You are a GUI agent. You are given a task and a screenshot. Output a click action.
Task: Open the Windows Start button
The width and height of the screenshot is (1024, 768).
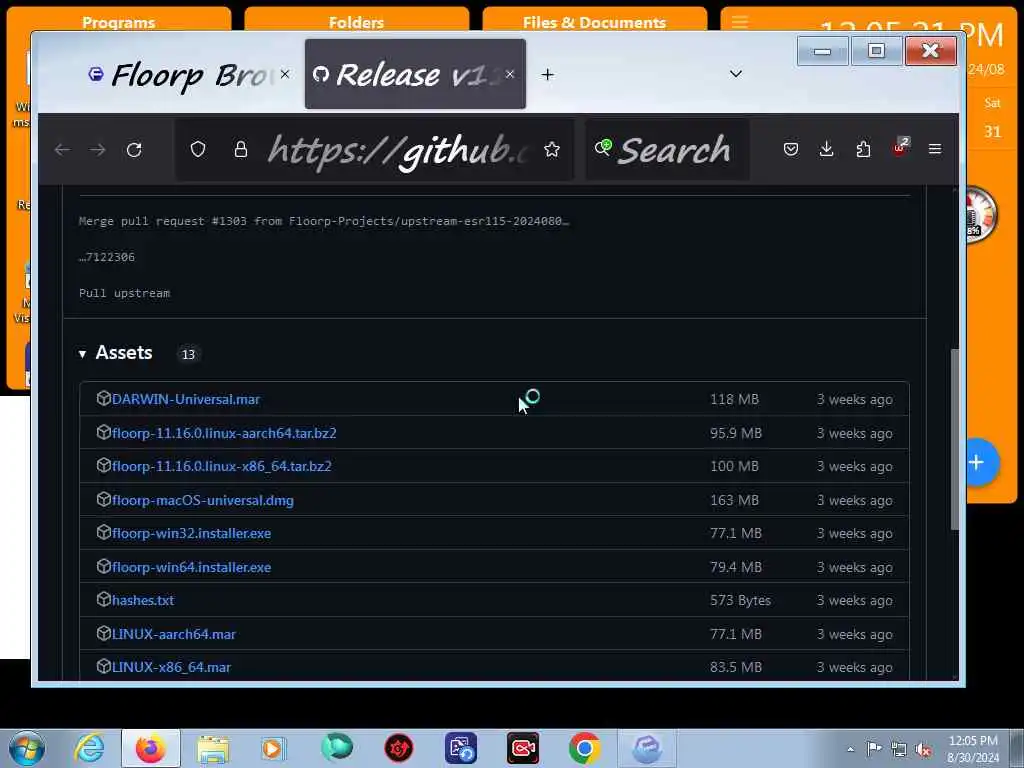[x=27, y=748]
